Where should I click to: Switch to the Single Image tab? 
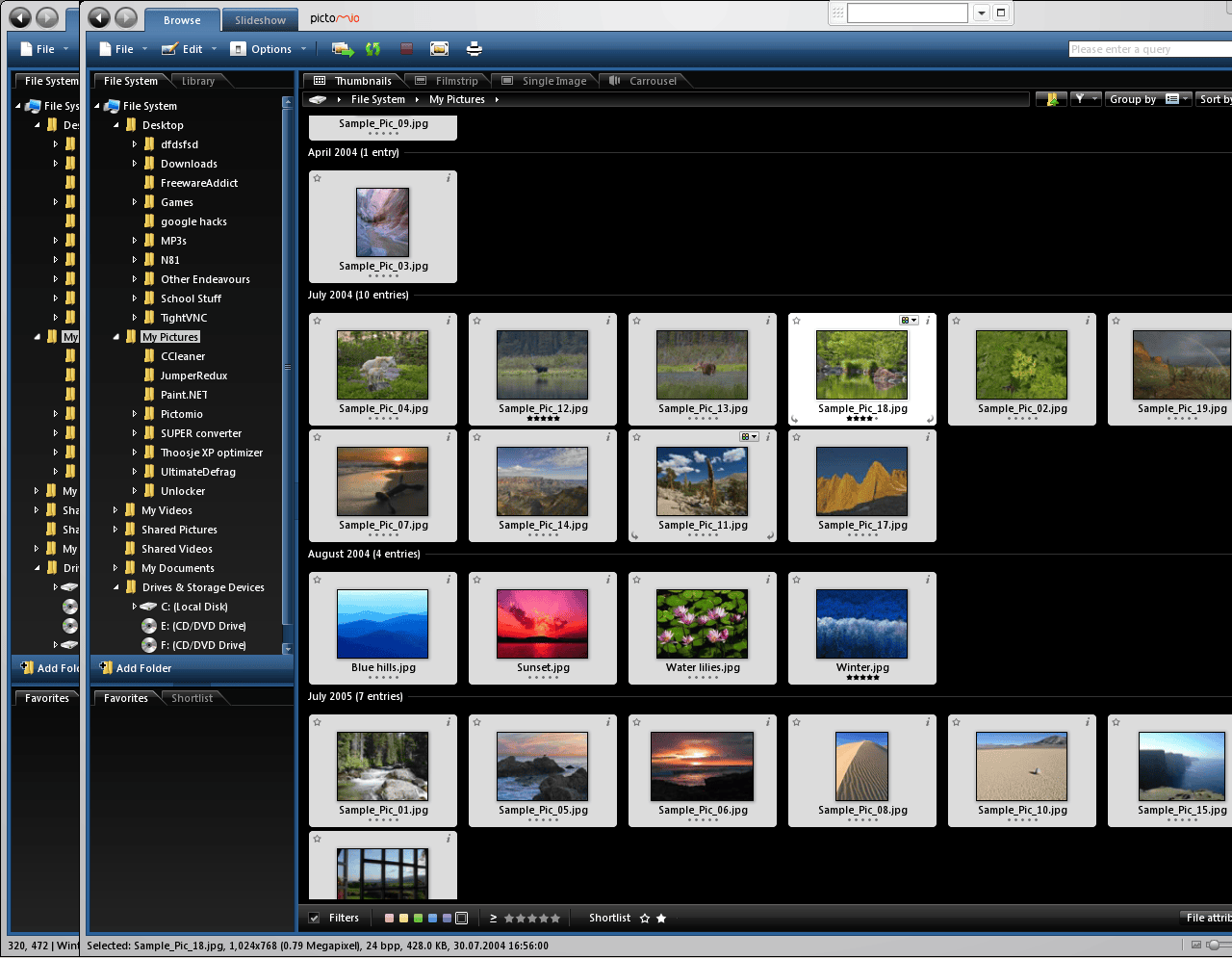[x=544, y=81]
